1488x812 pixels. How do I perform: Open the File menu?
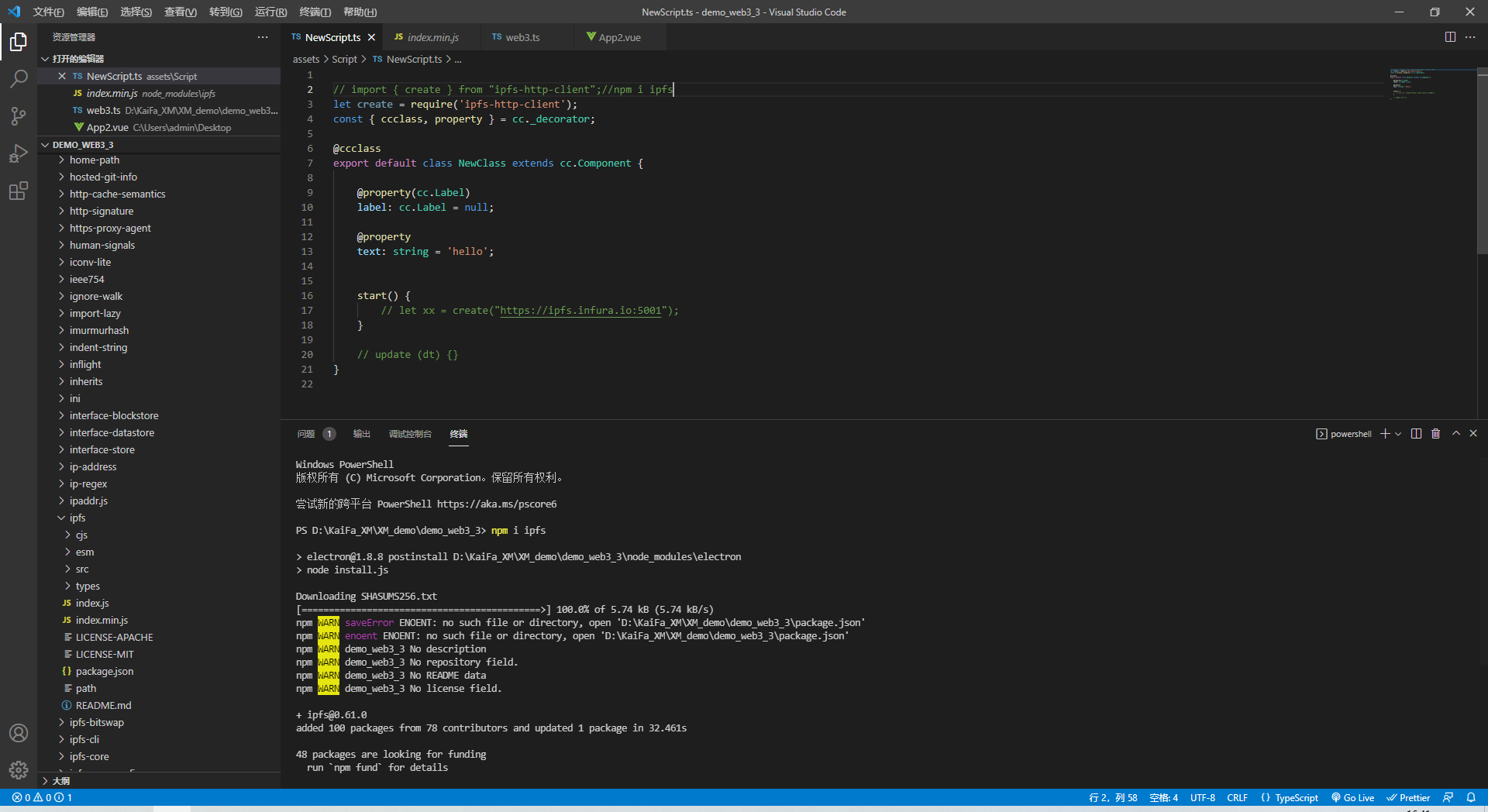[x=48, y=12]
